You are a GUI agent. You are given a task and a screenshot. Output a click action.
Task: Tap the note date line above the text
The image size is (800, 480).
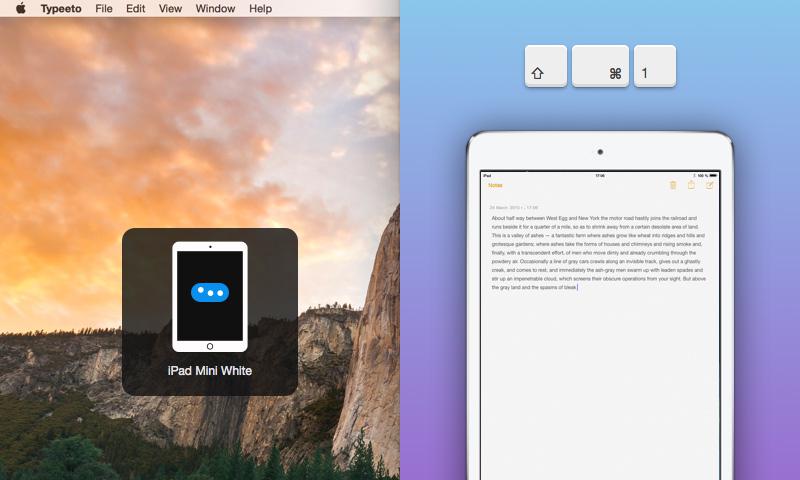513,208
